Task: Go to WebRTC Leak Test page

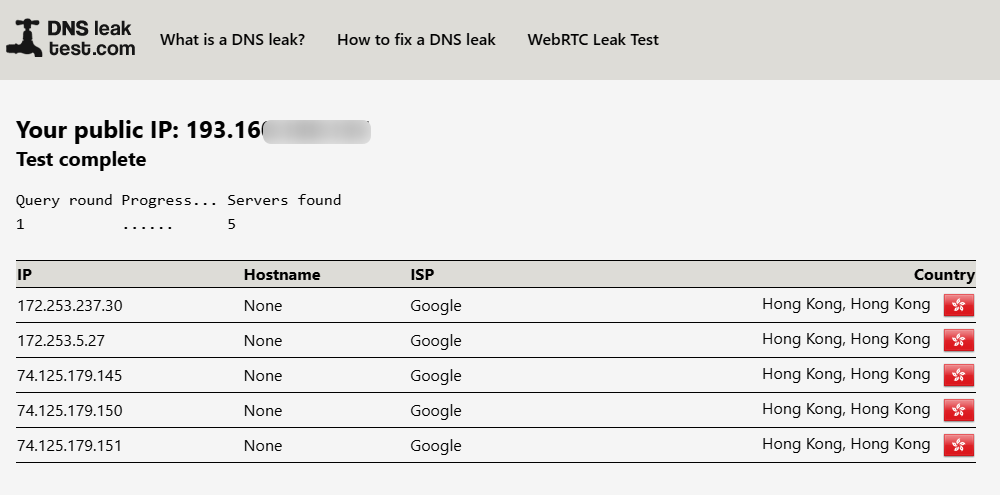Action: (593, 40)
